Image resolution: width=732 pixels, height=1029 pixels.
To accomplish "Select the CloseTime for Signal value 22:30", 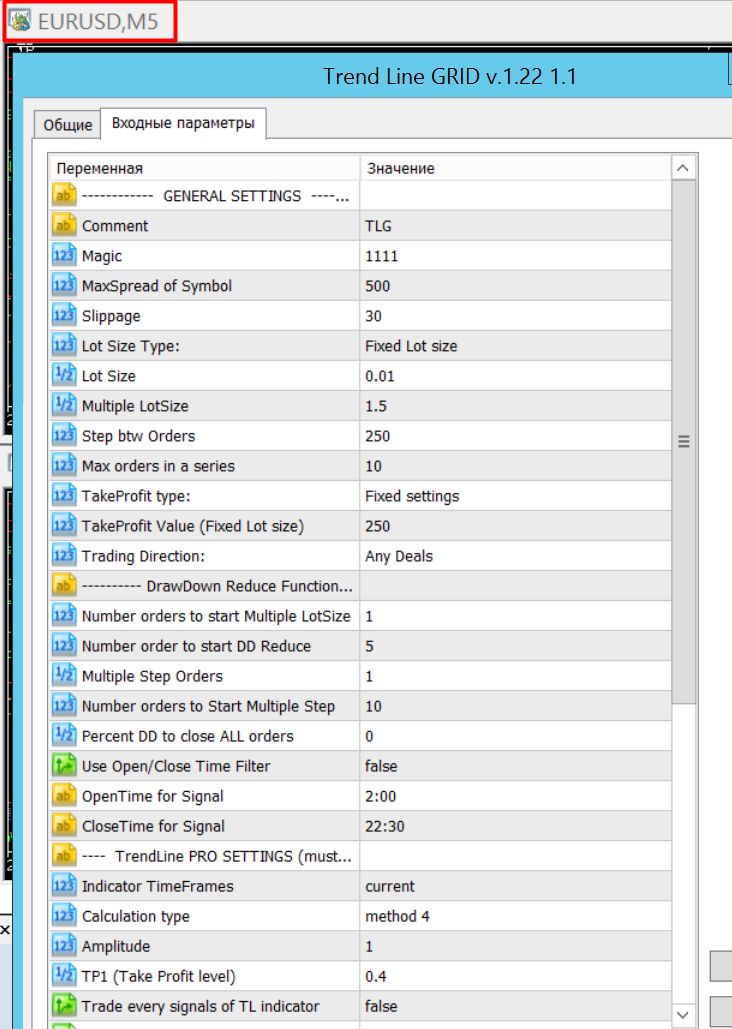I will pos(515,826).
